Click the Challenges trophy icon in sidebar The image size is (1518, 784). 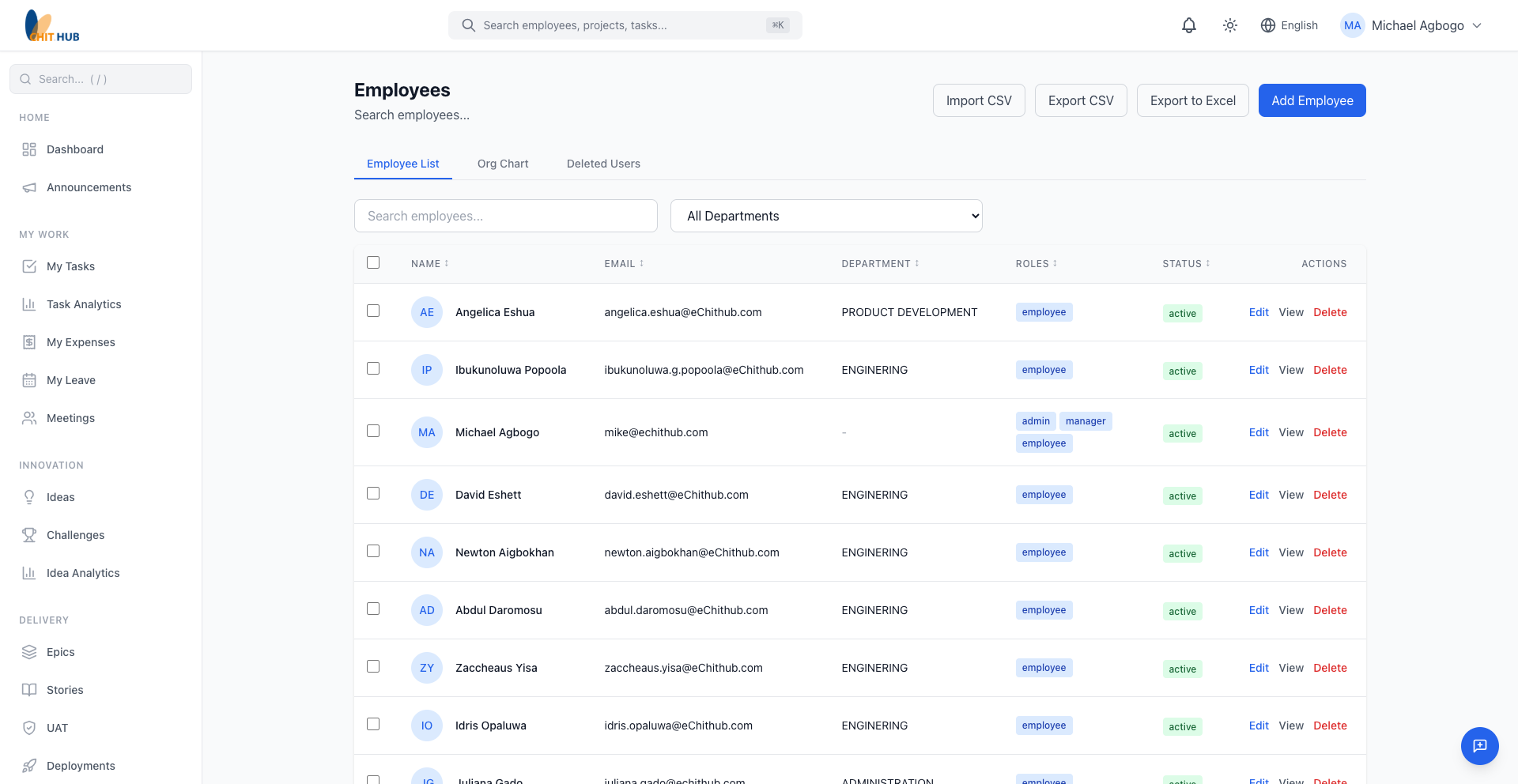29,535
